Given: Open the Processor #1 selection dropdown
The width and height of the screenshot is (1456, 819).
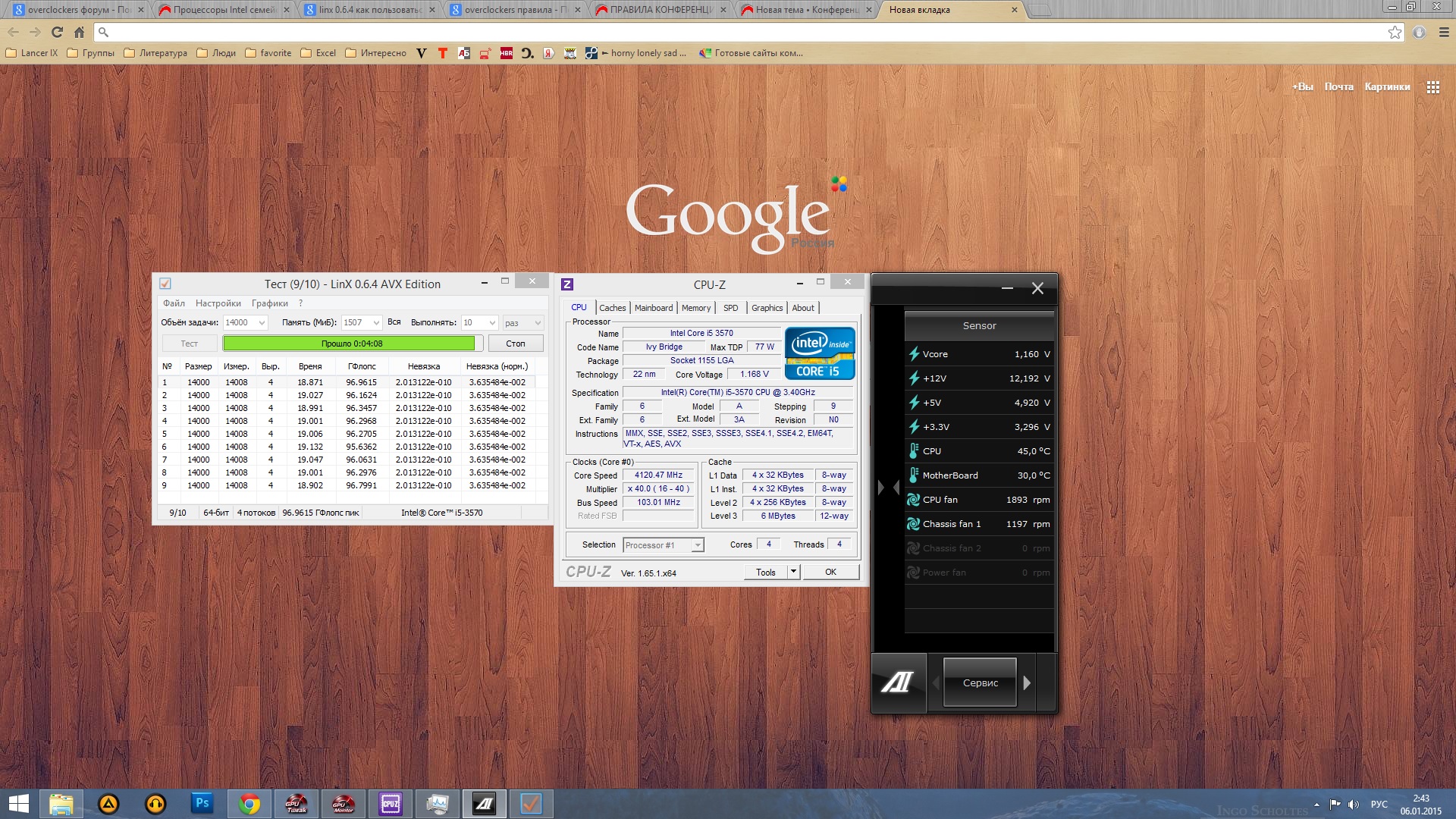Looking at the screenshot, I should pos(697,545).
